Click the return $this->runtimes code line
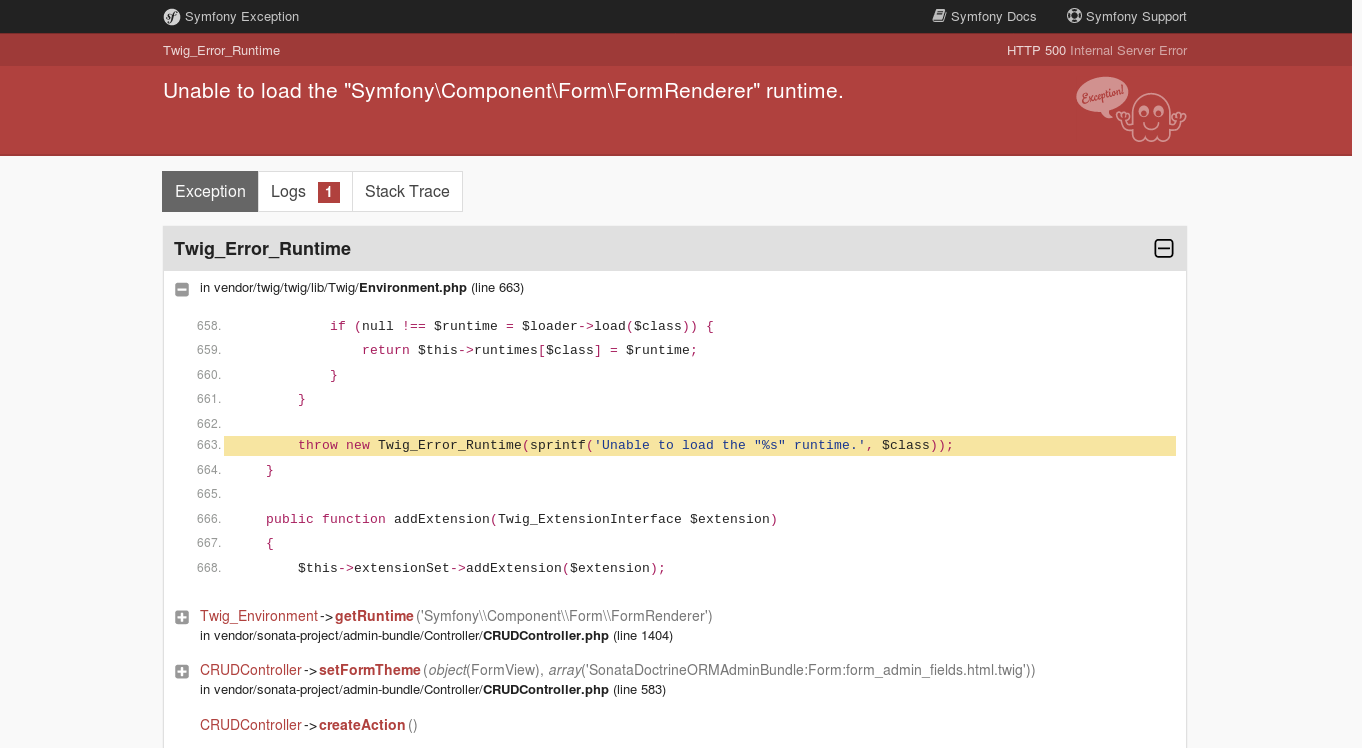Screen dimensions: 1362x748 click(529, 350)
